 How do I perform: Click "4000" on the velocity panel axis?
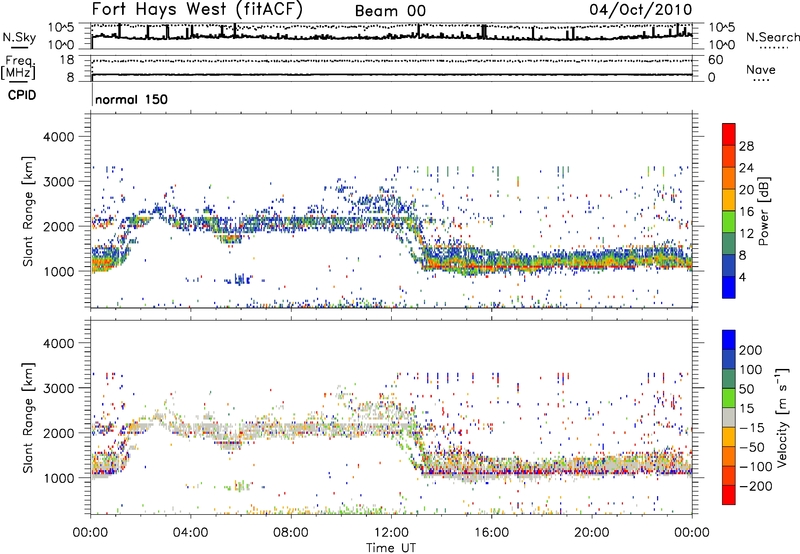[58, 343]
